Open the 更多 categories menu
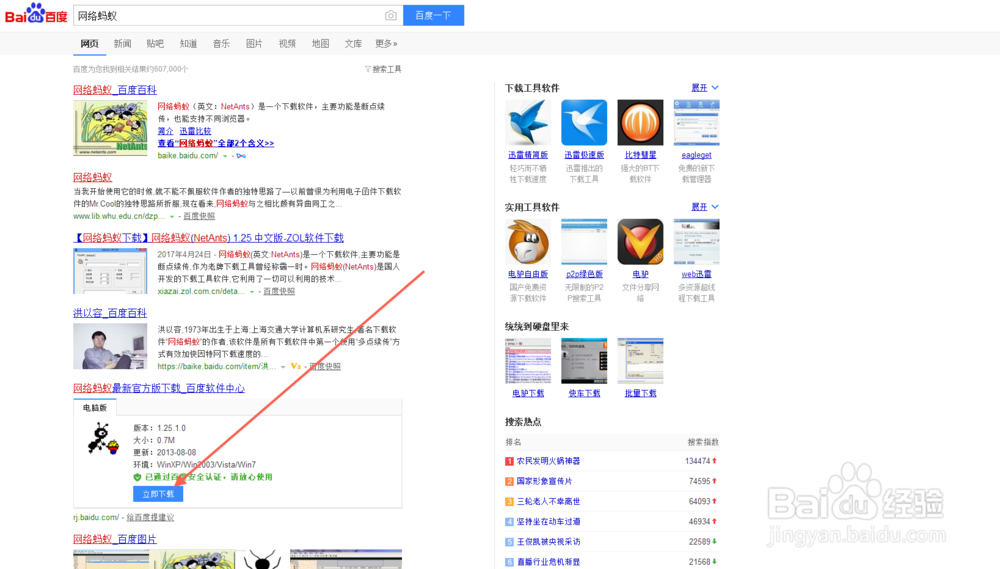 click(386, 43)
